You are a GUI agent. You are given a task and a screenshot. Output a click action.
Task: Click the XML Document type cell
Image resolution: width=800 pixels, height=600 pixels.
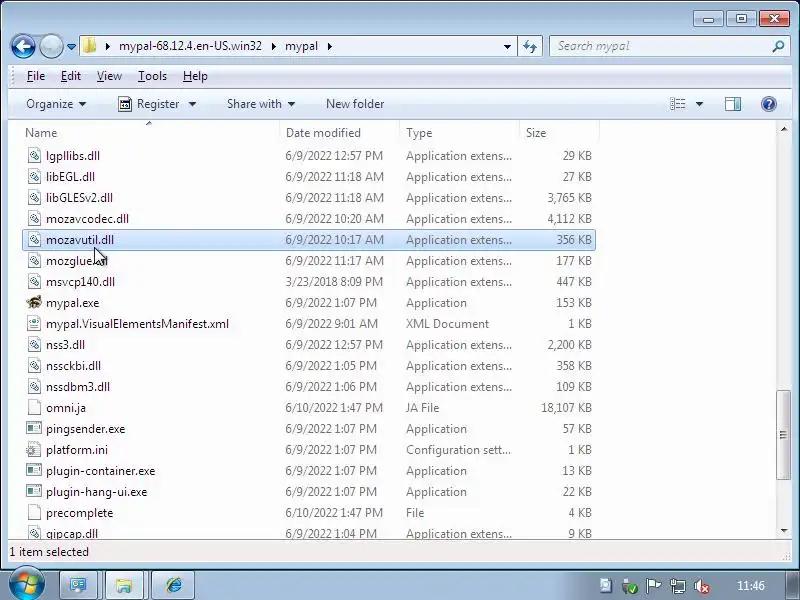447,323
